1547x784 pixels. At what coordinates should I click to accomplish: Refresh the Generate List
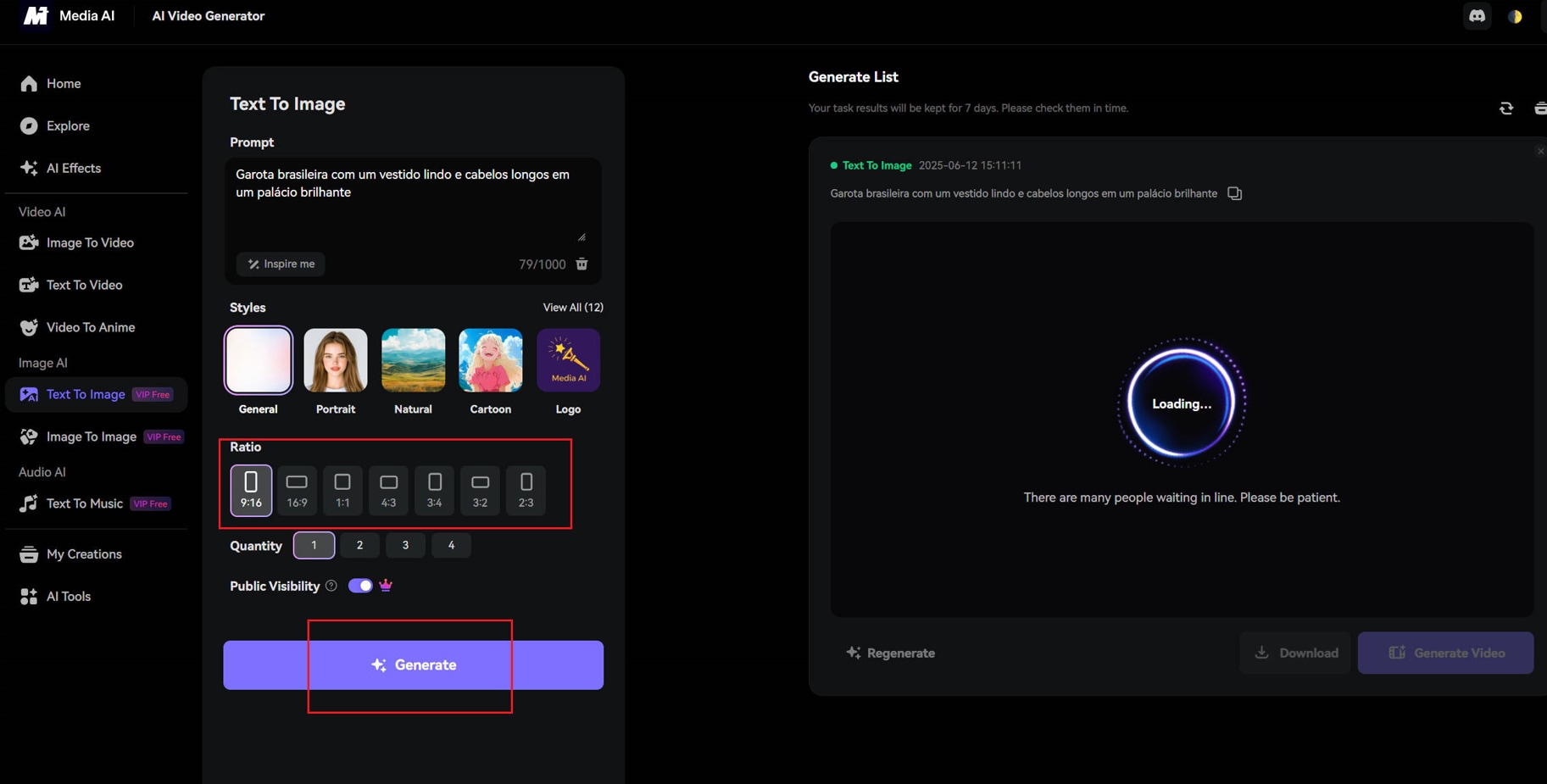1506,108
